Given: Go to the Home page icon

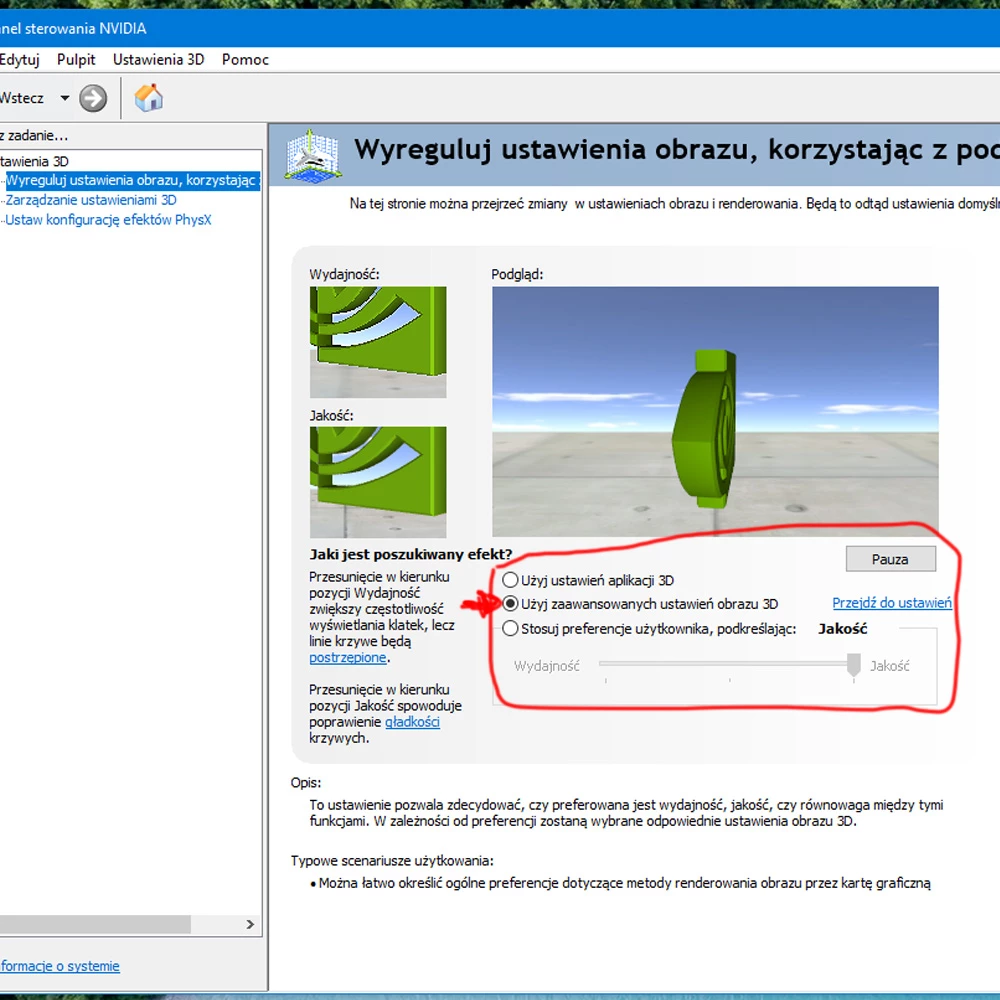Looking at the screenshot, I should click(149, 98).
